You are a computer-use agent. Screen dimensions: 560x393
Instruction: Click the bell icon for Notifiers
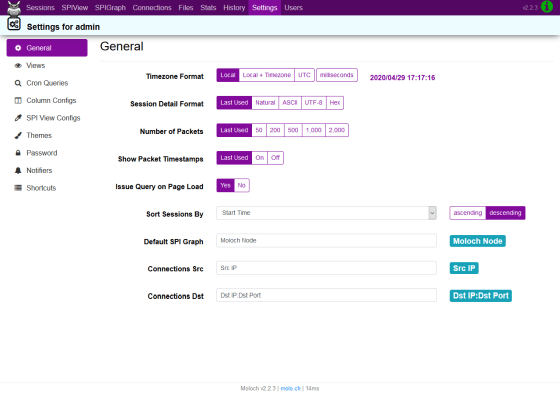click(18, 170)
